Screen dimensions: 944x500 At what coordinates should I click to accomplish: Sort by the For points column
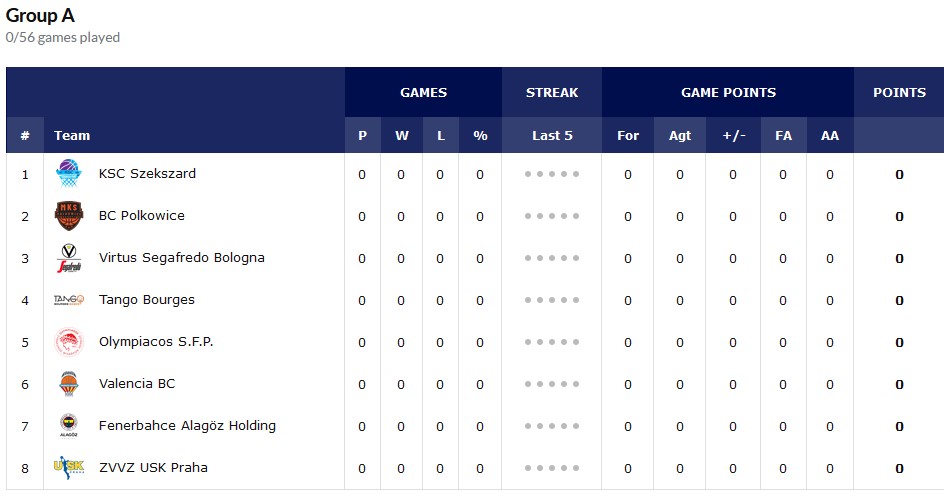(x=628, y=136)
